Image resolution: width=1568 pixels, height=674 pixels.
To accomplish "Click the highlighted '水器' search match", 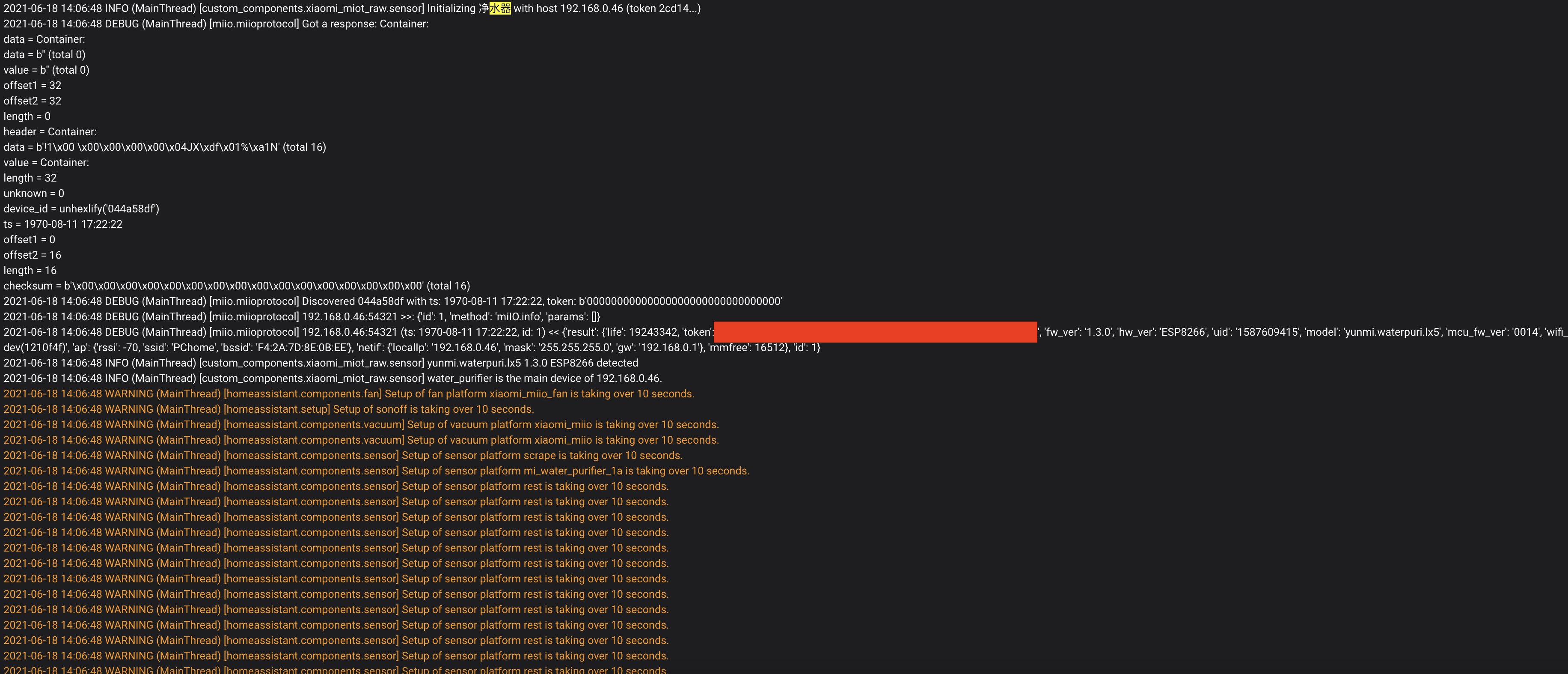I will [500, 9].
